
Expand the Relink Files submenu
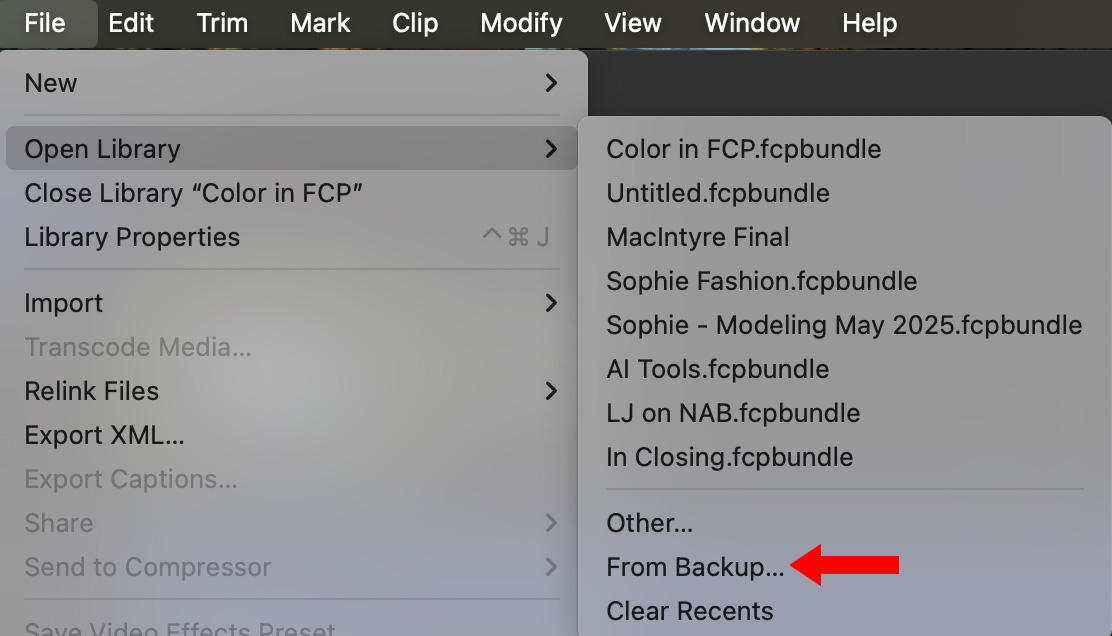pos(551,391)
